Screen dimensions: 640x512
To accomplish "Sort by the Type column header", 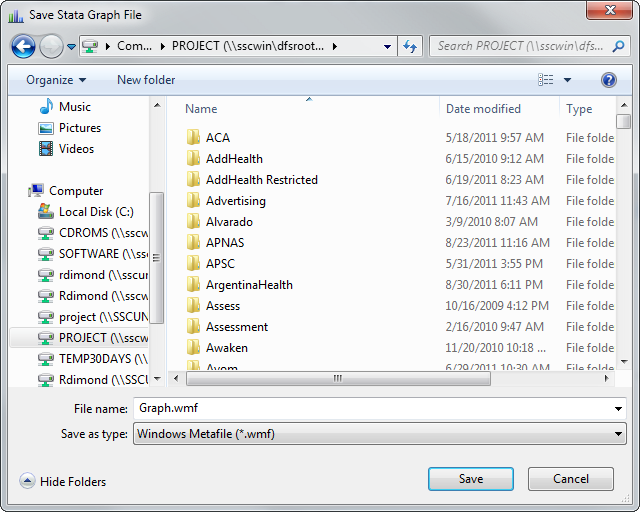I will pos(579,109).
